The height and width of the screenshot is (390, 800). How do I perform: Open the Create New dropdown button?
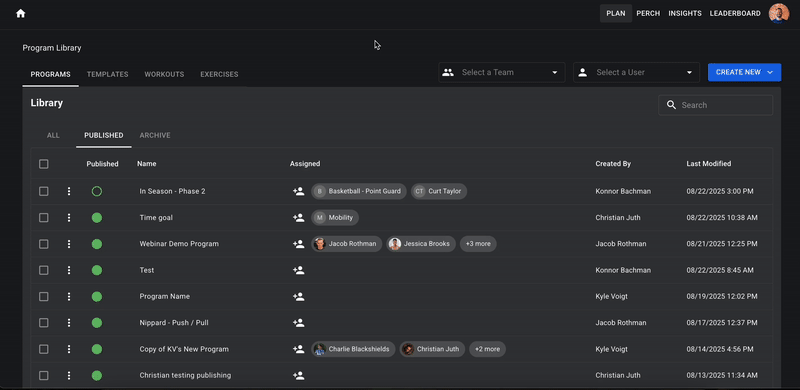[x=744, y=72]
